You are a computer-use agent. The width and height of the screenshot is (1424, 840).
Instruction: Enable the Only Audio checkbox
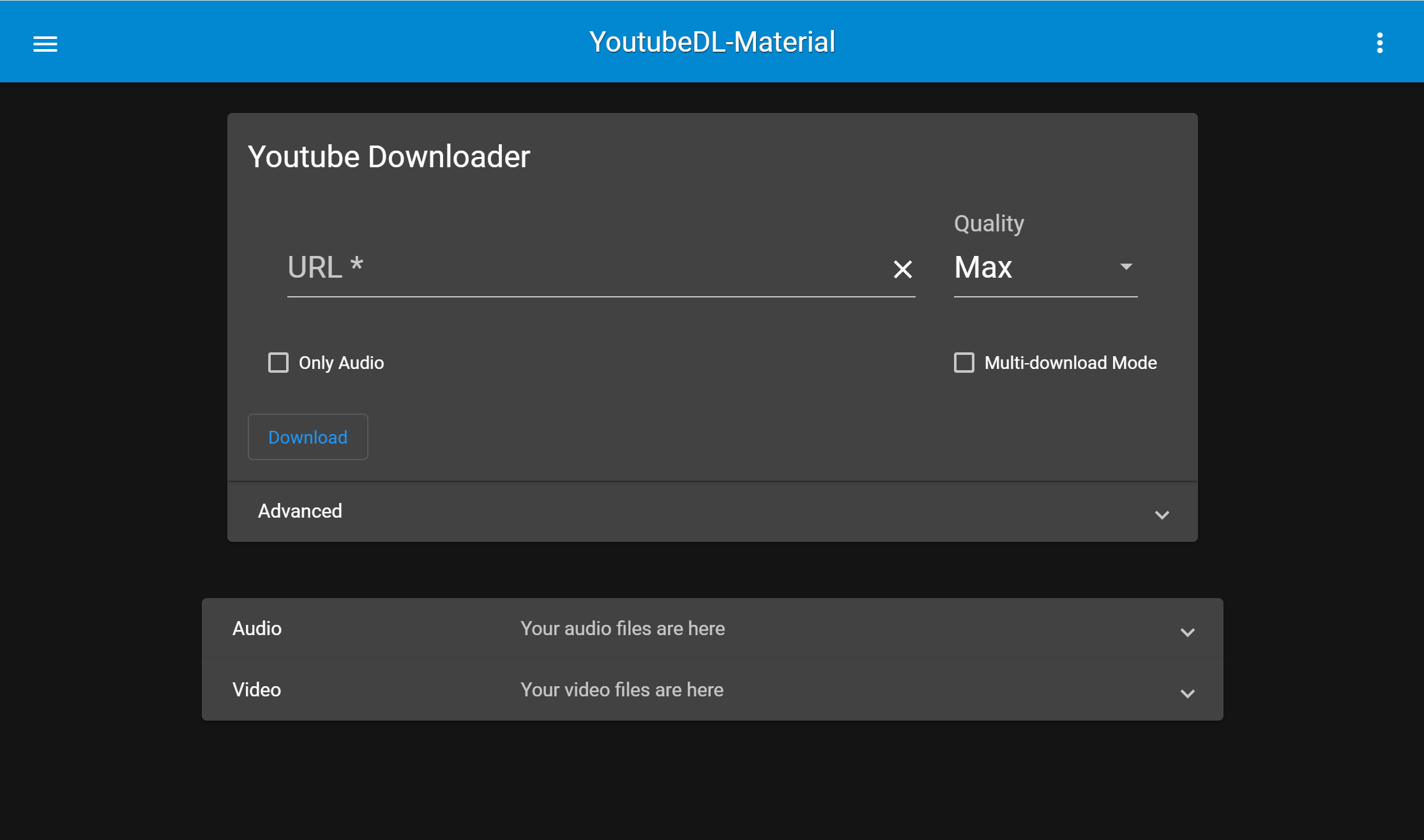coord(278,363)
